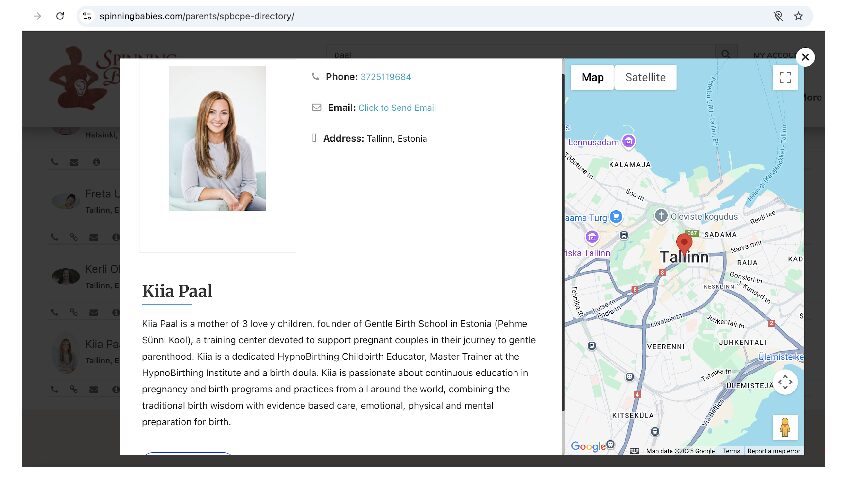
Task: Click the Lennusadam museum marker
Action: click(627, 140)
